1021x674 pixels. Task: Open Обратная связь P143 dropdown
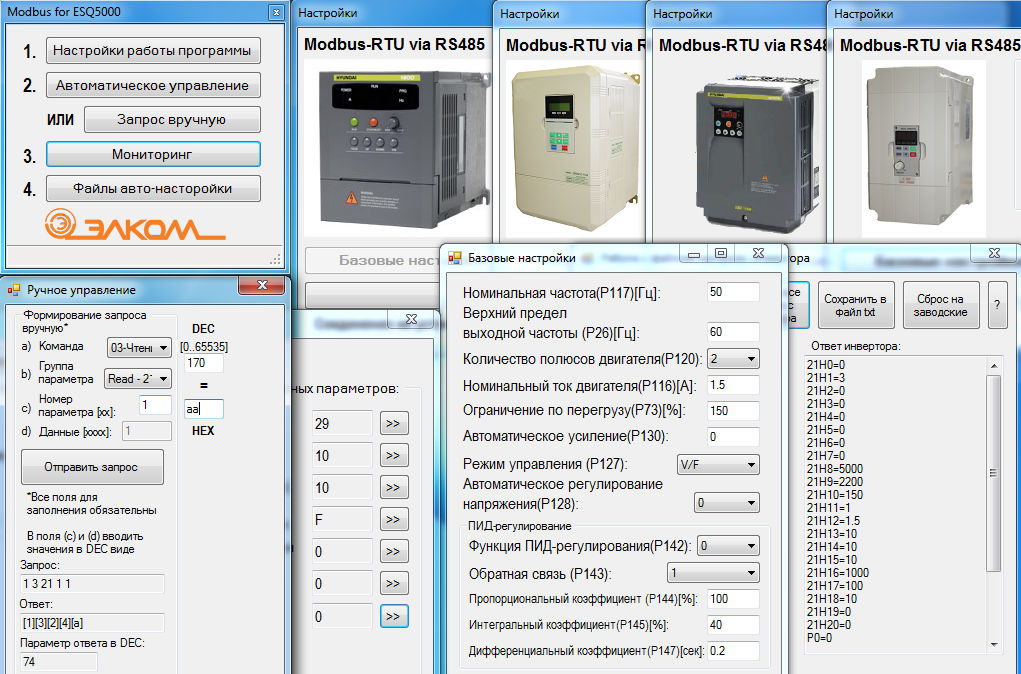pyautogui.click(x=714, y=573)
